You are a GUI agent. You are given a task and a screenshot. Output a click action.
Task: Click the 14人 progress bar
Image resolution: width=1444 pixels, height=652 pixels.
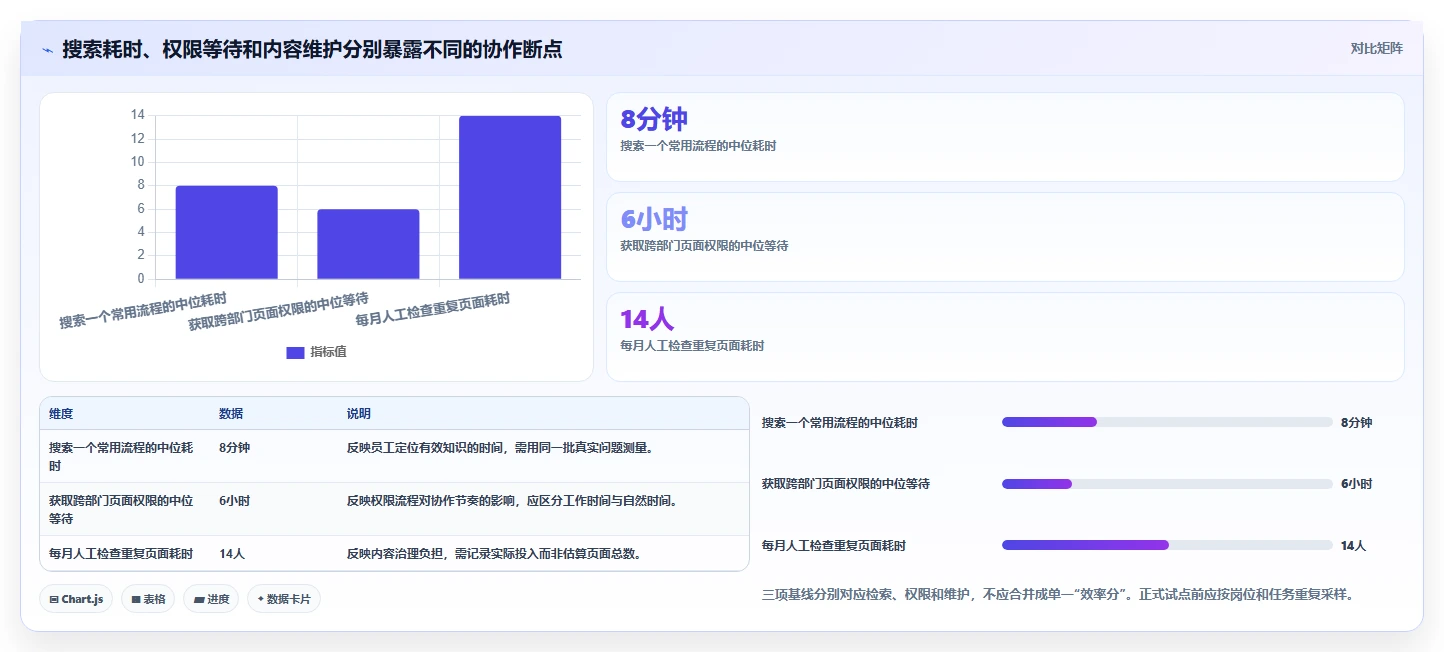click(1167, 545)
